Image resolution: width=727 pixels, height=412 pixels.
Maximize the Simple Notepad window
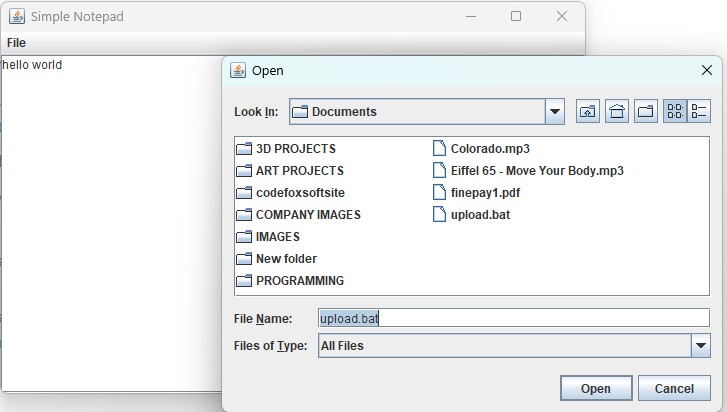tap(516, 16)
